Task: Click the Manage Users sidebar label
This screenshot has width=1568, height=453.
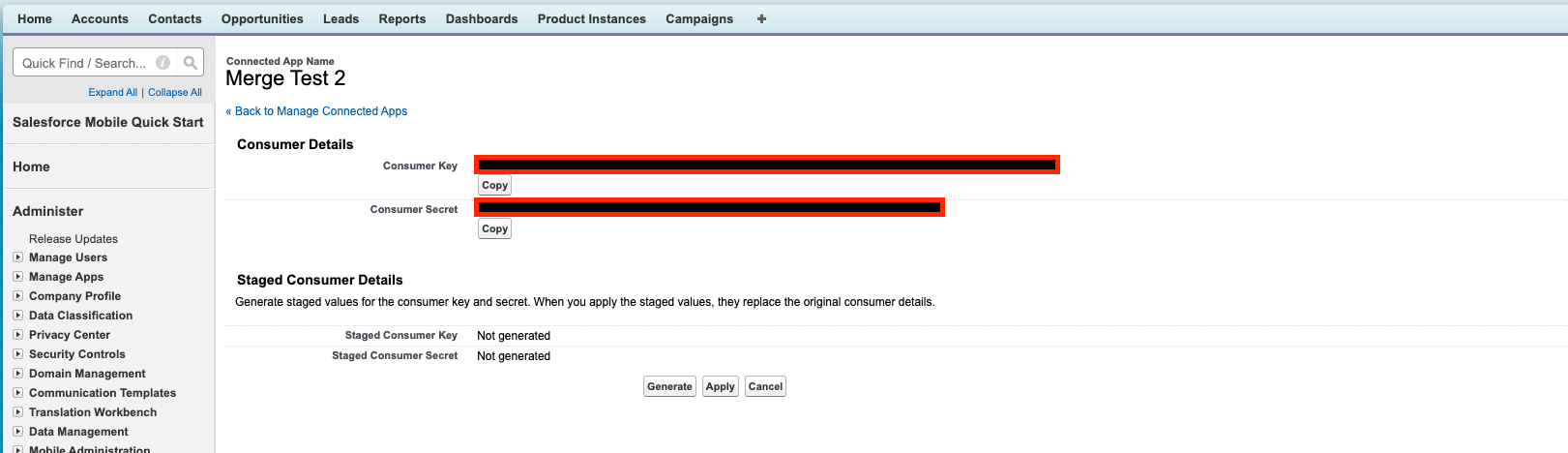Action: point(68,257)
